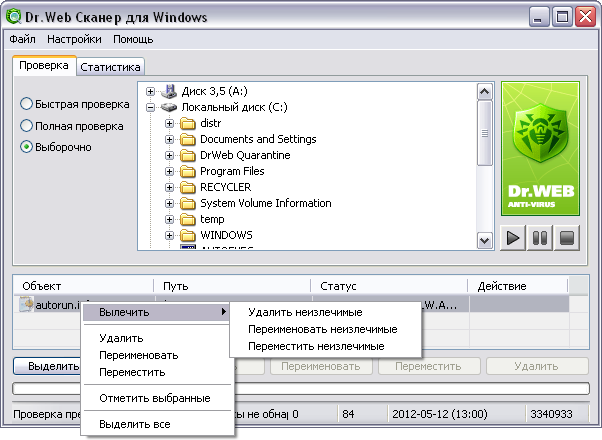Viewport: 602px width, 440px height.
Task: Expand the Program Files node
Action: [x=169, y=171]
